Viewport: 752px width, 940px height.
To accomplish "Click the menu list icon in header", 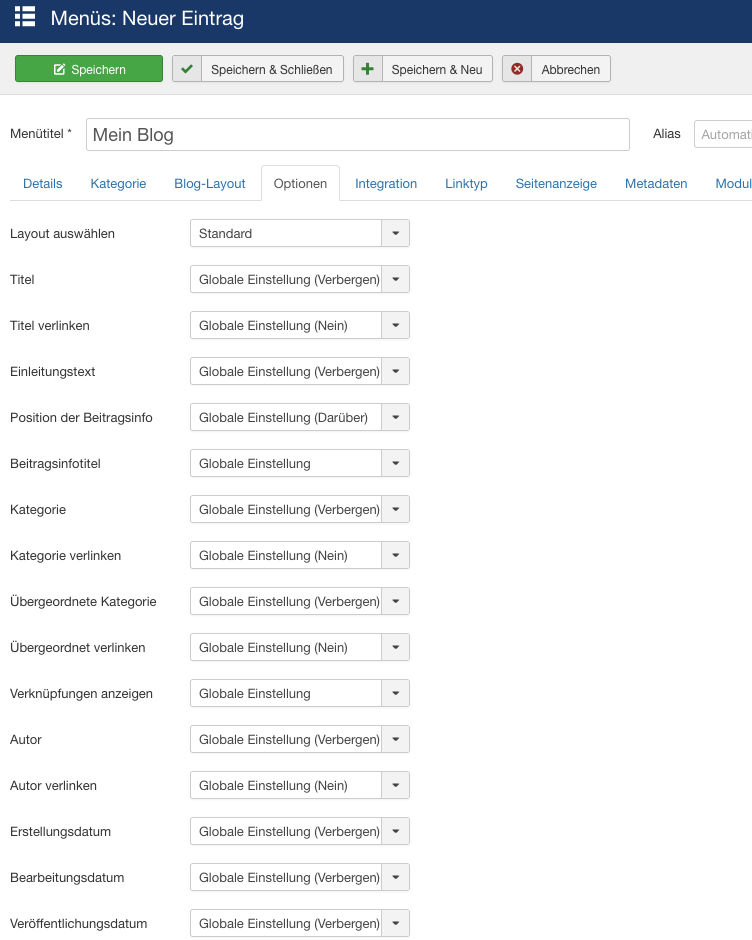I will click(x=25, y=17).
